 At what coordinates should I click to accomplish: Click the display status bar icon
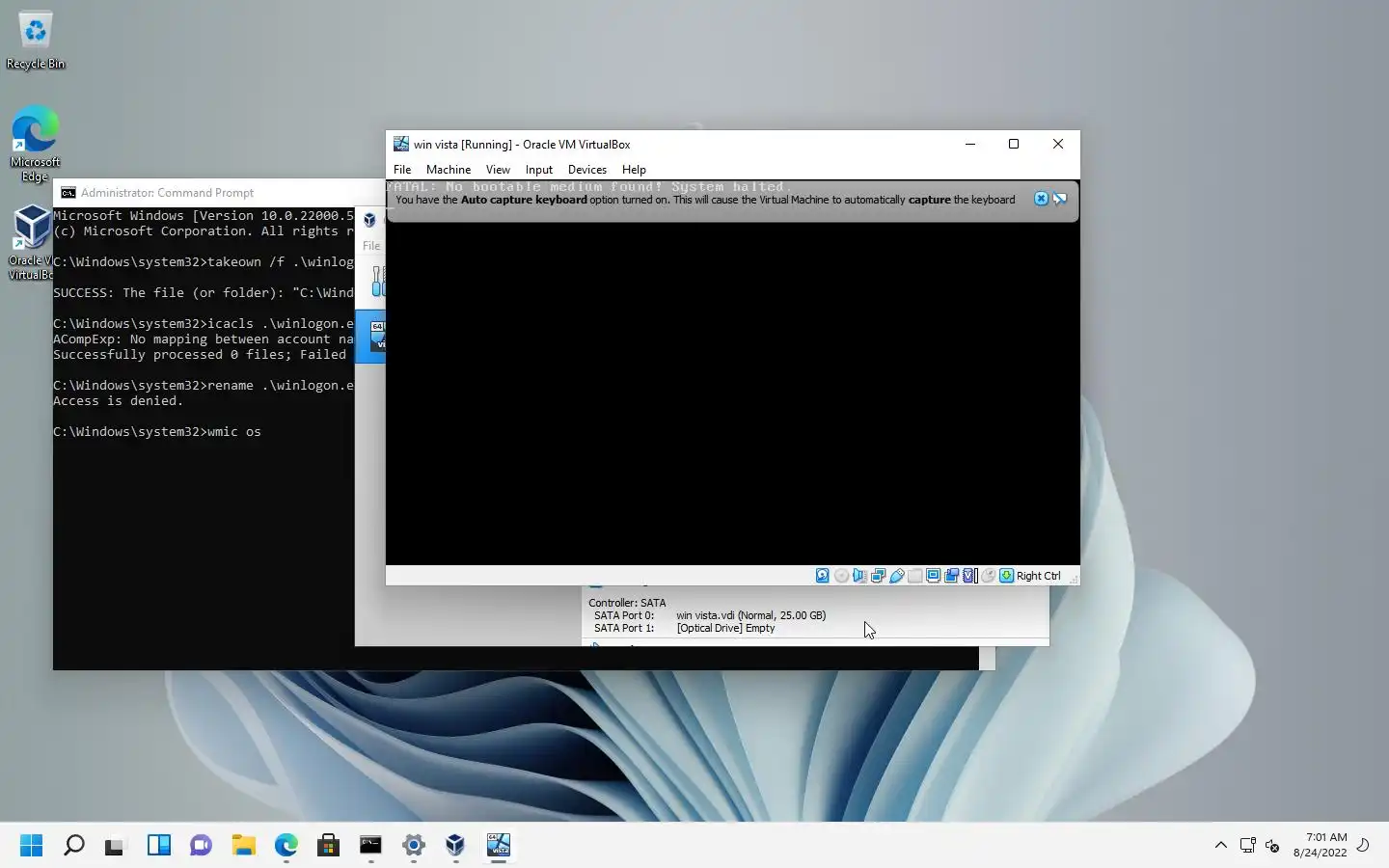tap(933, 576)
